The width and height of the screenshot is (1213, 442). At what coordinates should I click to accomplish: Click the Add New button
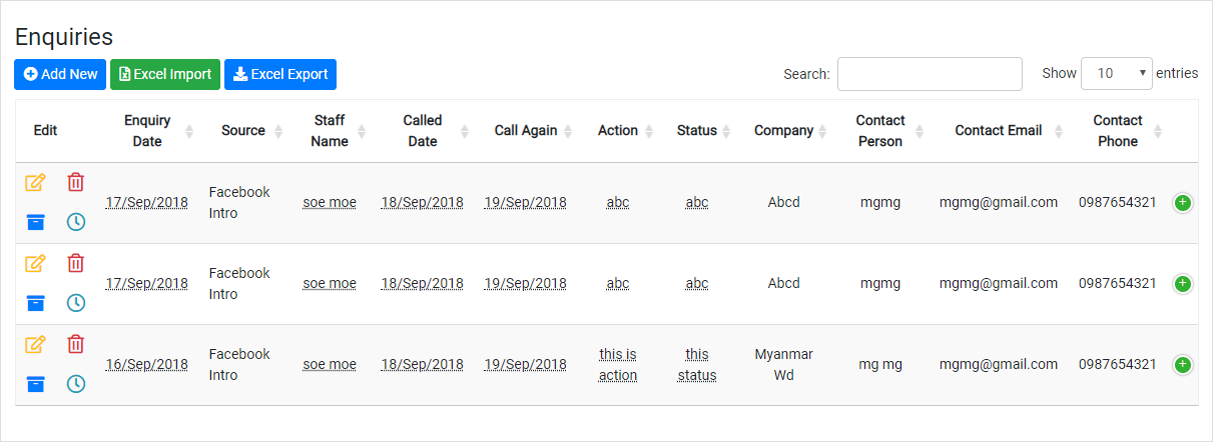coord(60,74)
